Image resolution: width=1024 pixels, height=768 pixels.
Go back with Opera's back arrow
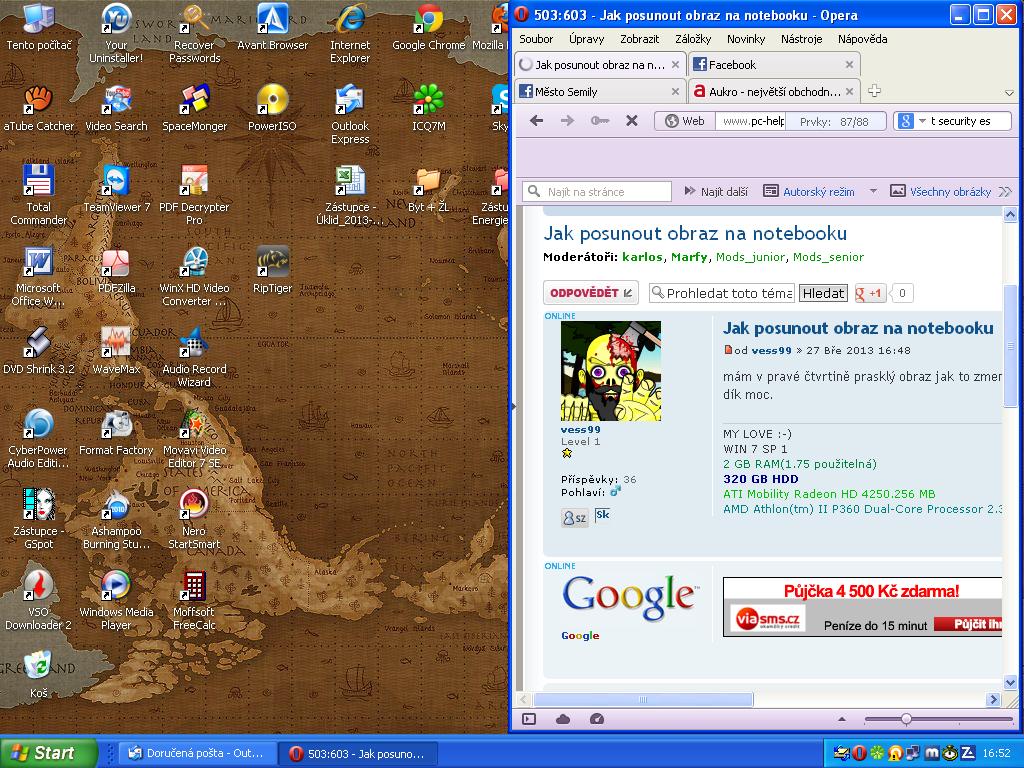(536, 121)
